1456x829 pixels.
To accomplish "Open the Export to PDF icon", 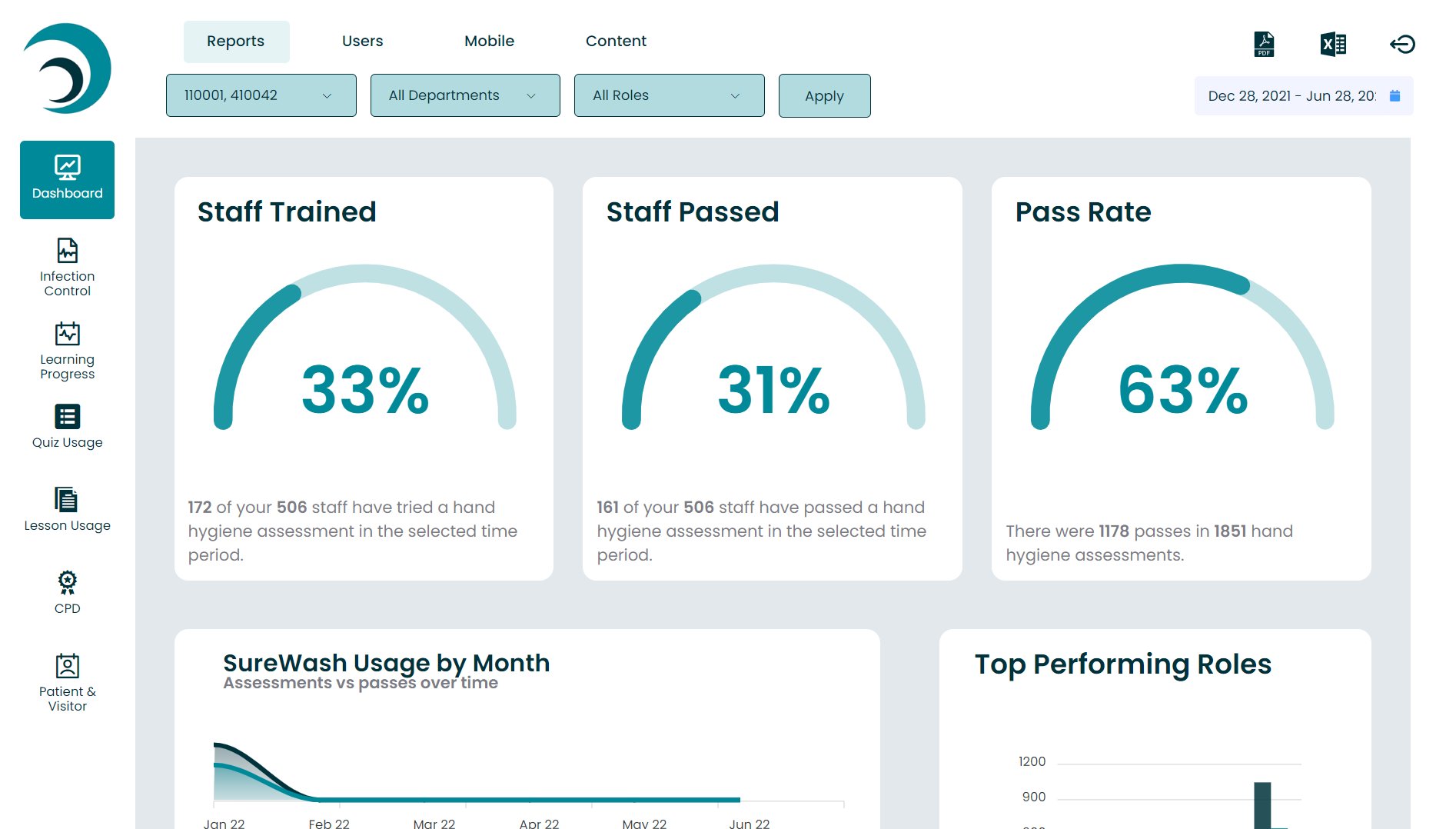I will coord(1263,44).
